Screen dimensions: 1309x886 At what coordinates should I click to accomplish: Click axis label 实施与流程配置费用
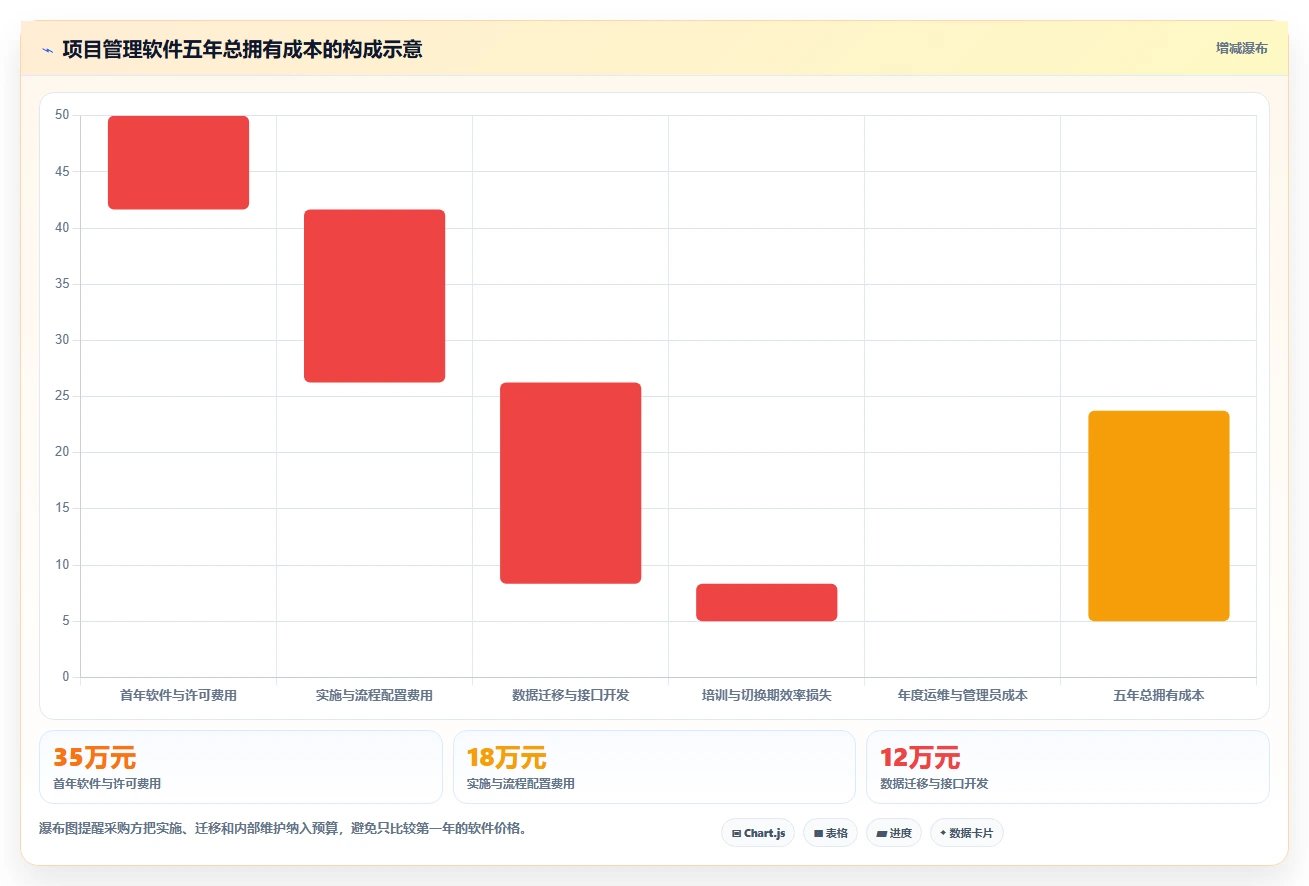(374, 695)
